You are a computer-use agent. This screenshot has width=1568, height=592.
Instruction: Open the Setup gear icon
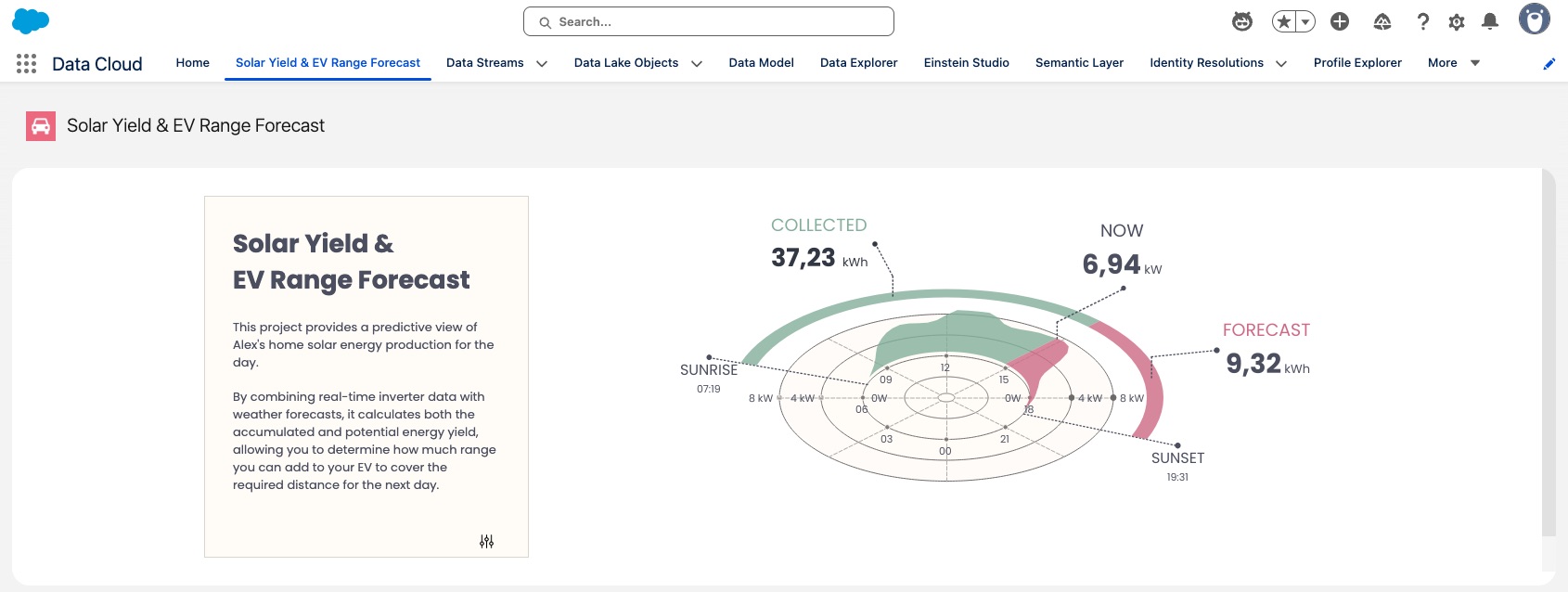coord(1457,21)
